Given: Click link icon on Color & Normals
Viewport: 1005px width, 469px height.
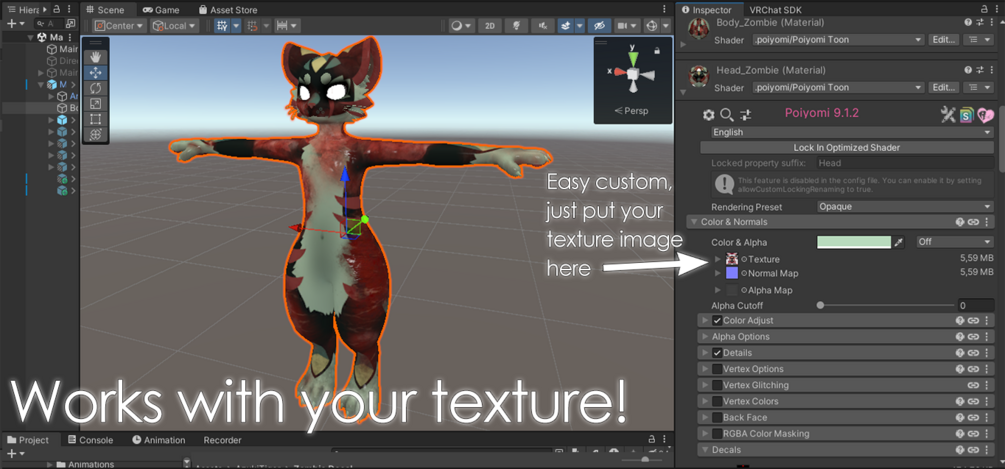Looking at the screenshot, I should tap(973, 222).
